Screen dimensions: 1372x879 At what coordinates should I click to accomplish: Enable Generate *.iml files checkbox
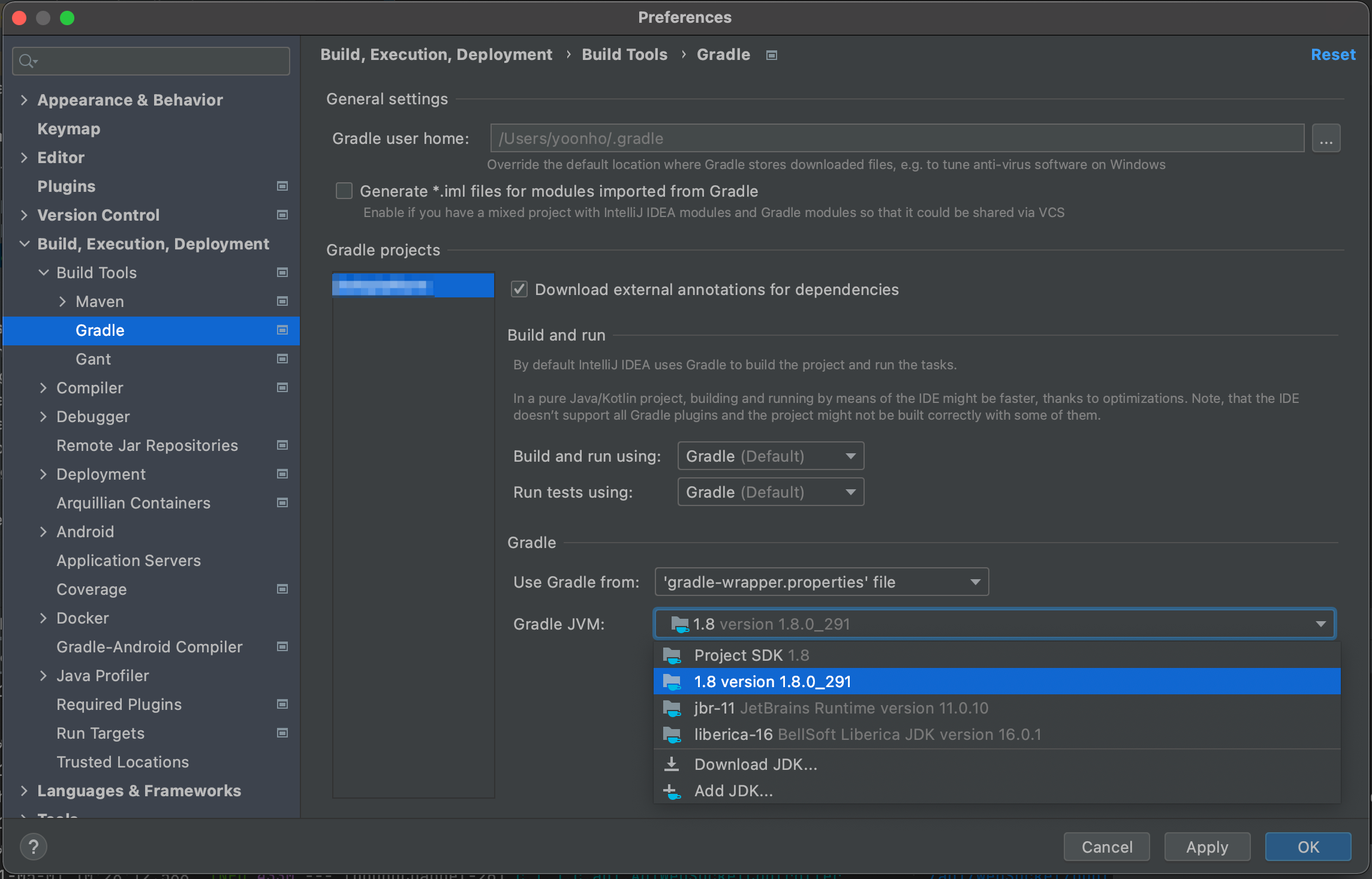[344, 191]
